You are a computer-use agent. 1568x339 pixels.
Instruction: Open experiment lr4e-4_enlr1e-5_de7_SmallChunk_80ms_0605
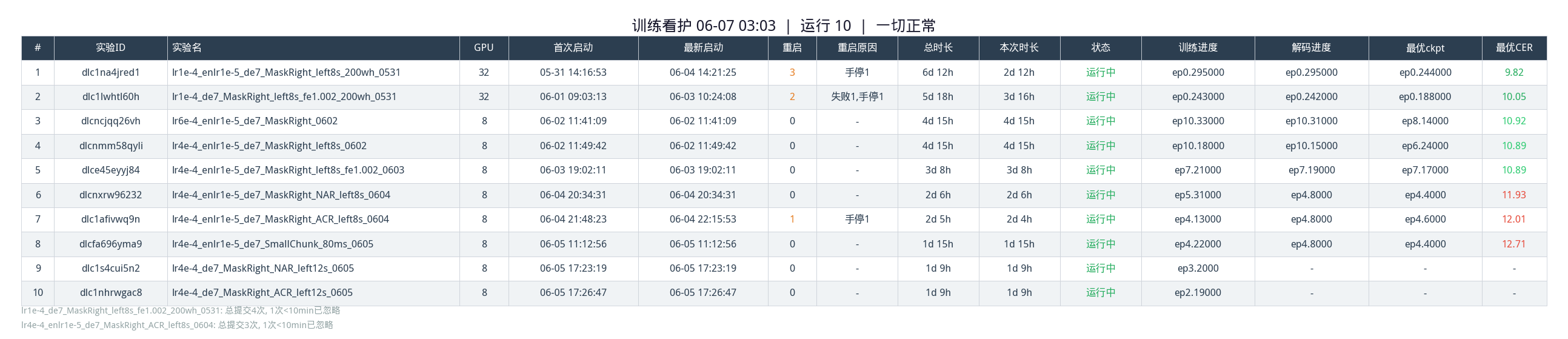click(273, 244)
